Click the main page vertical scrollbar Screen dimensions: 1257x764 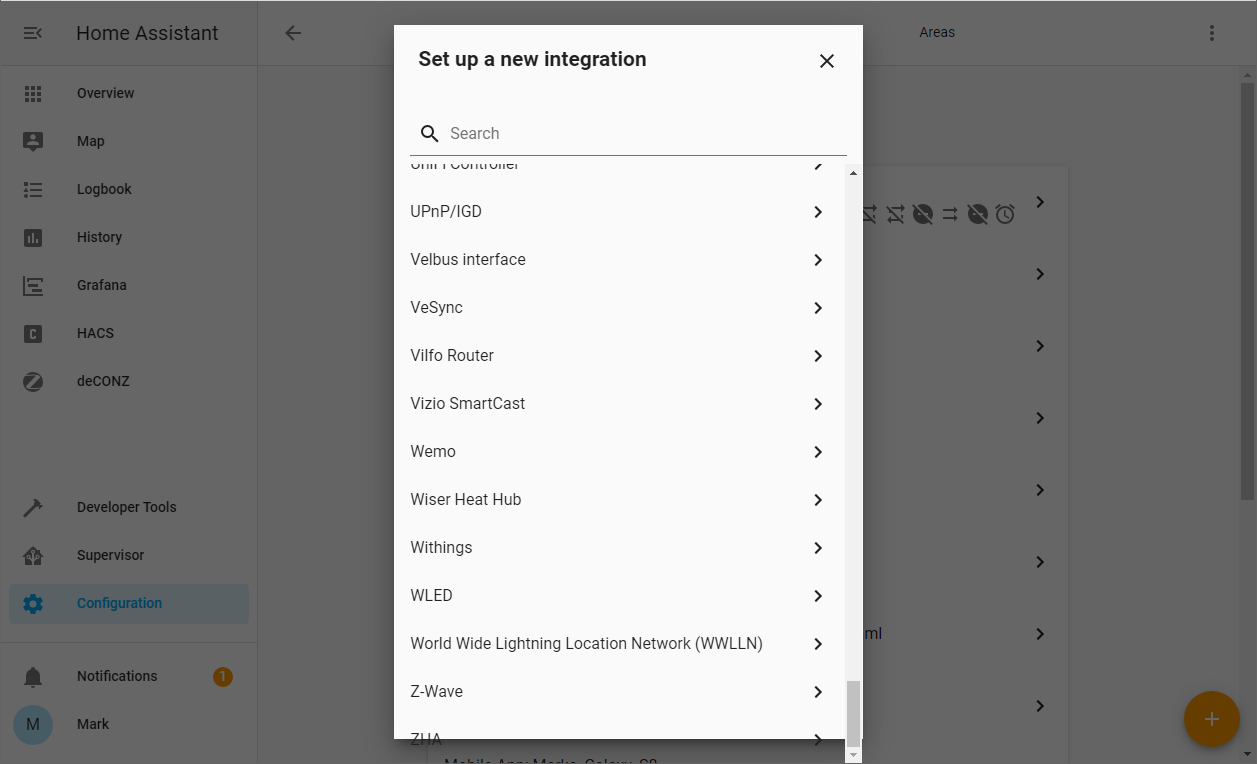click(1248, 290)
